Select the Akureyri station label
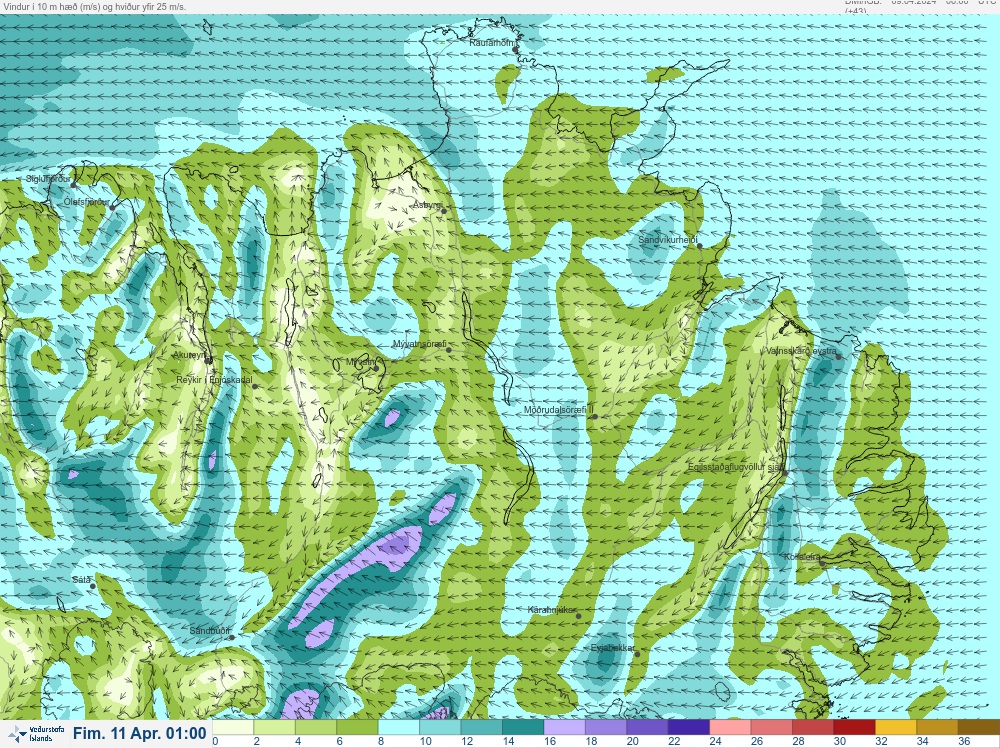The height and width of the screenshot is (748, 1000). coord(190,355)
